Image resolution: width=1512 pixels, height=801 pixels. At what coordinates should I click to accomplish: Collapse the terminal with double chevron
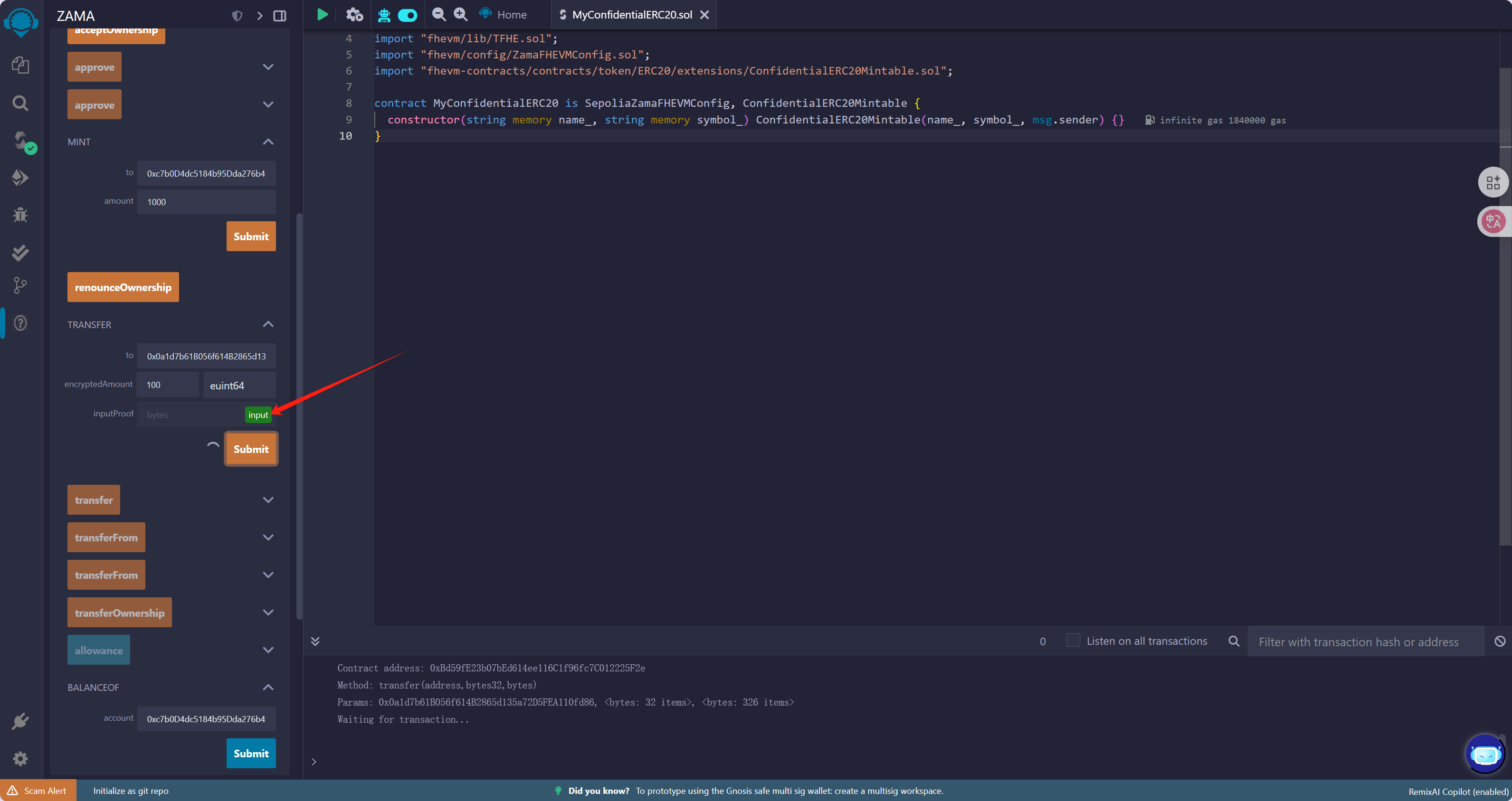point(315,641)
